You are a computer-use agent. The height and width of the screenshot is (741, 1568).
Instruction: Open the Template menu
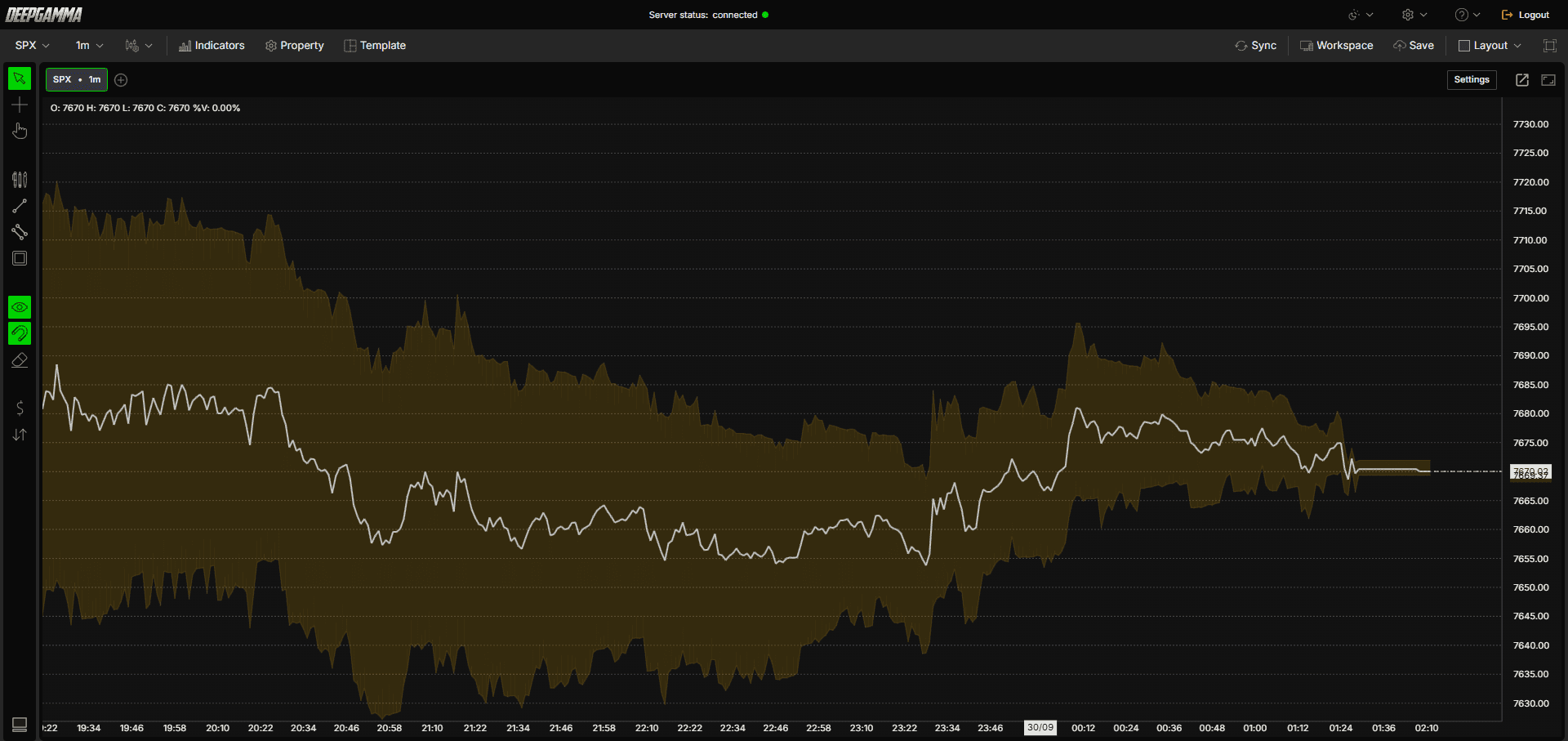[x=375, y=46]
